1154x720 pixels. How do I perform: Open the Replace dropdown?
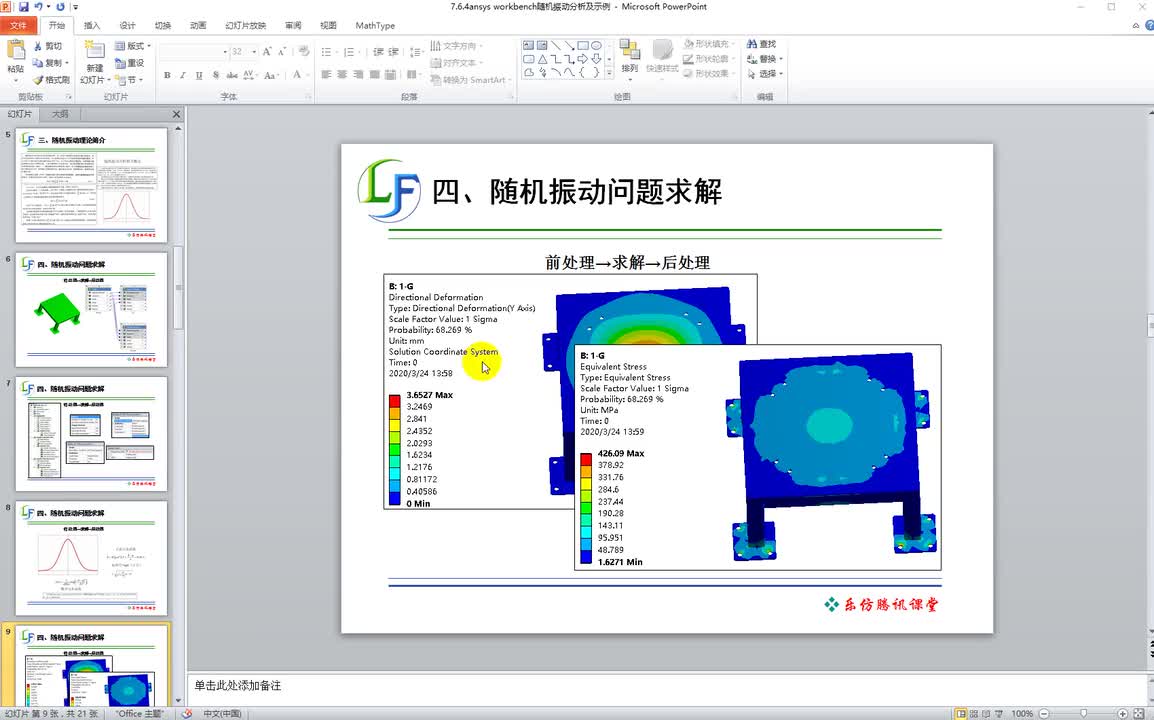pos(764,59)
